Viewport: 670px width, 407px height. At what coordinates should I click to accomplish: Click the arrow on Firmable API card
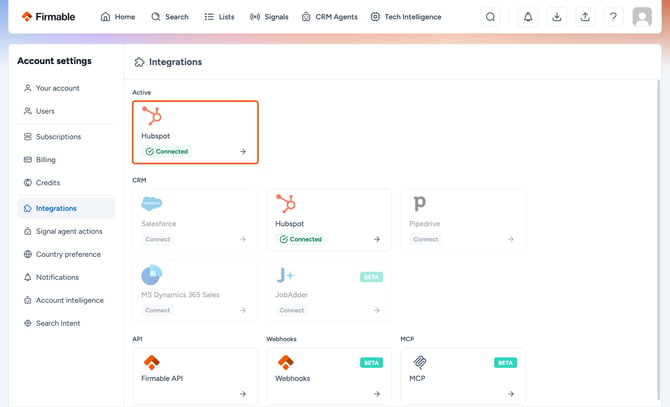coord(243,394)
